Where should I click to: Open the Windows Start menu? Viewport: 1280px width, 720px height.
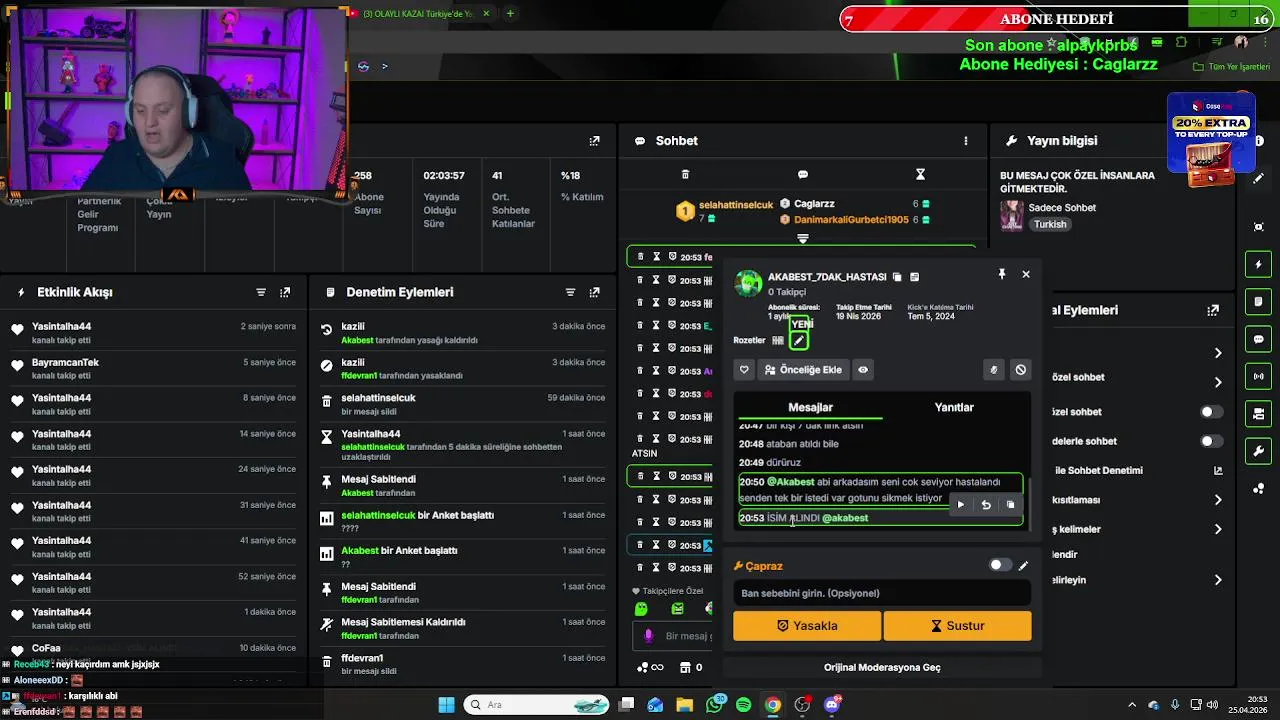(446, 705)
